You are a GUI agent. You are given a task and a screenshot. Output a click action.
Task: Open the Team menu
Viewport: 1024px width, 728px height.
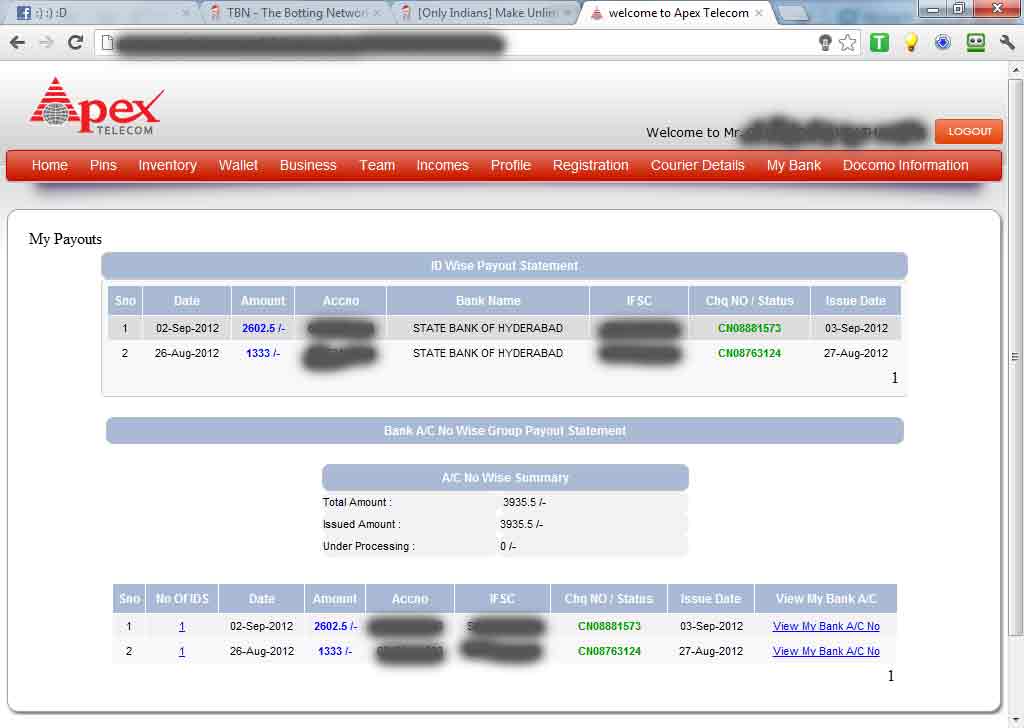point(377,165)
